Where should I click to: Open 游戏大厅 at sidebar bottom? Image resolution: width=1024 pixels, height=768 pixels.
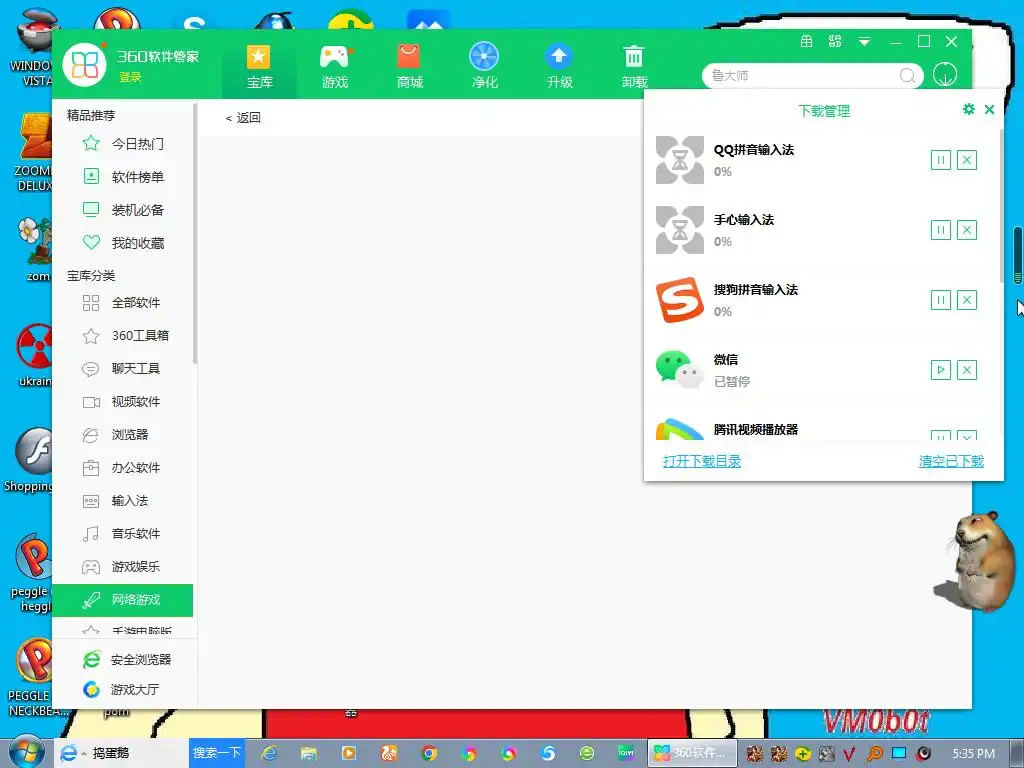(x=123, y=689)
